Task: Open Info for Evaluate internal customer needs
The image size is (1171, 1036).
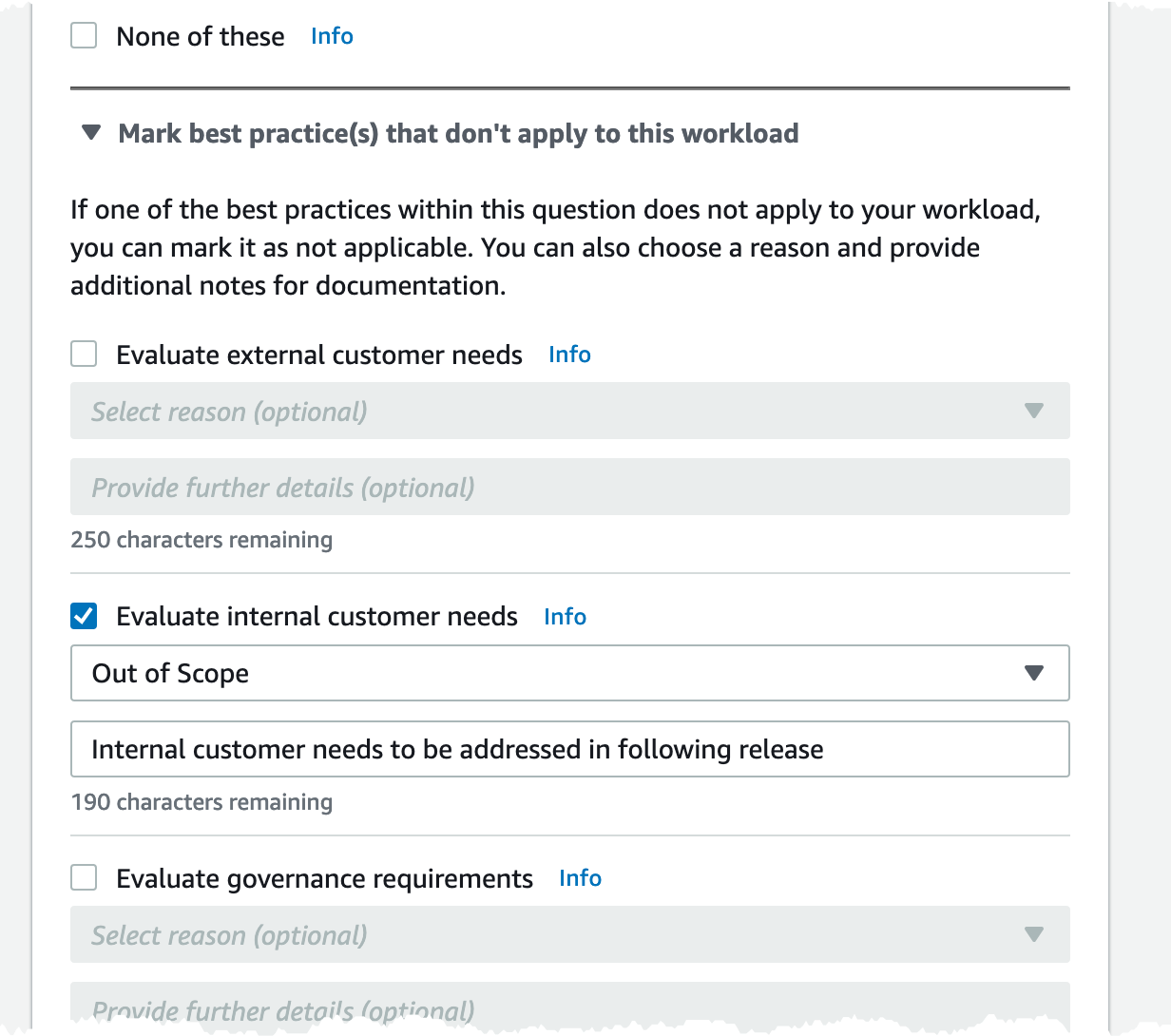Action: tap(565, 617)
